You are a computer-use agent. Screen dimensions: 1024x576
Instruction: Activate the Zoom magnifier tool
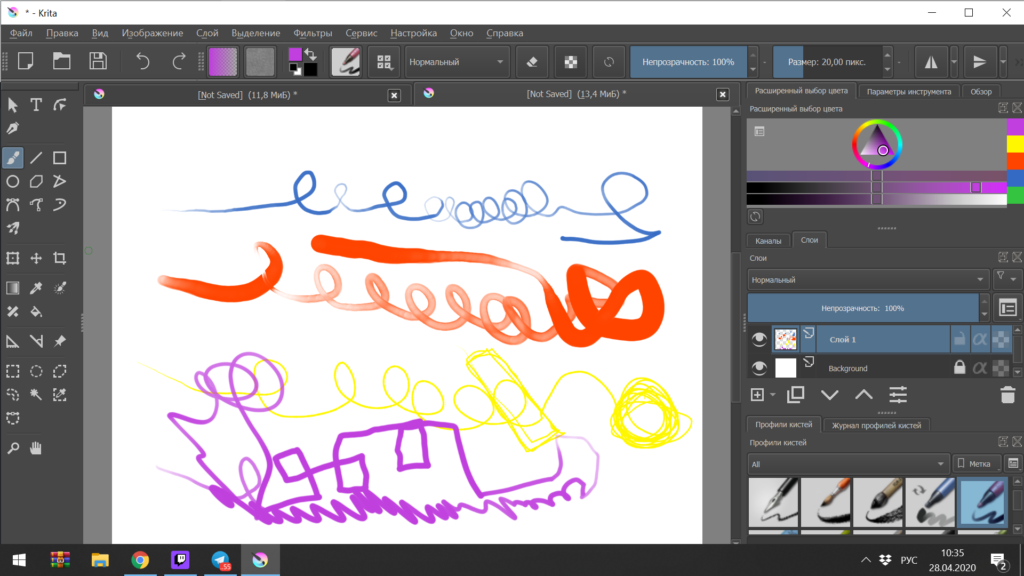[x=13, y=448]
